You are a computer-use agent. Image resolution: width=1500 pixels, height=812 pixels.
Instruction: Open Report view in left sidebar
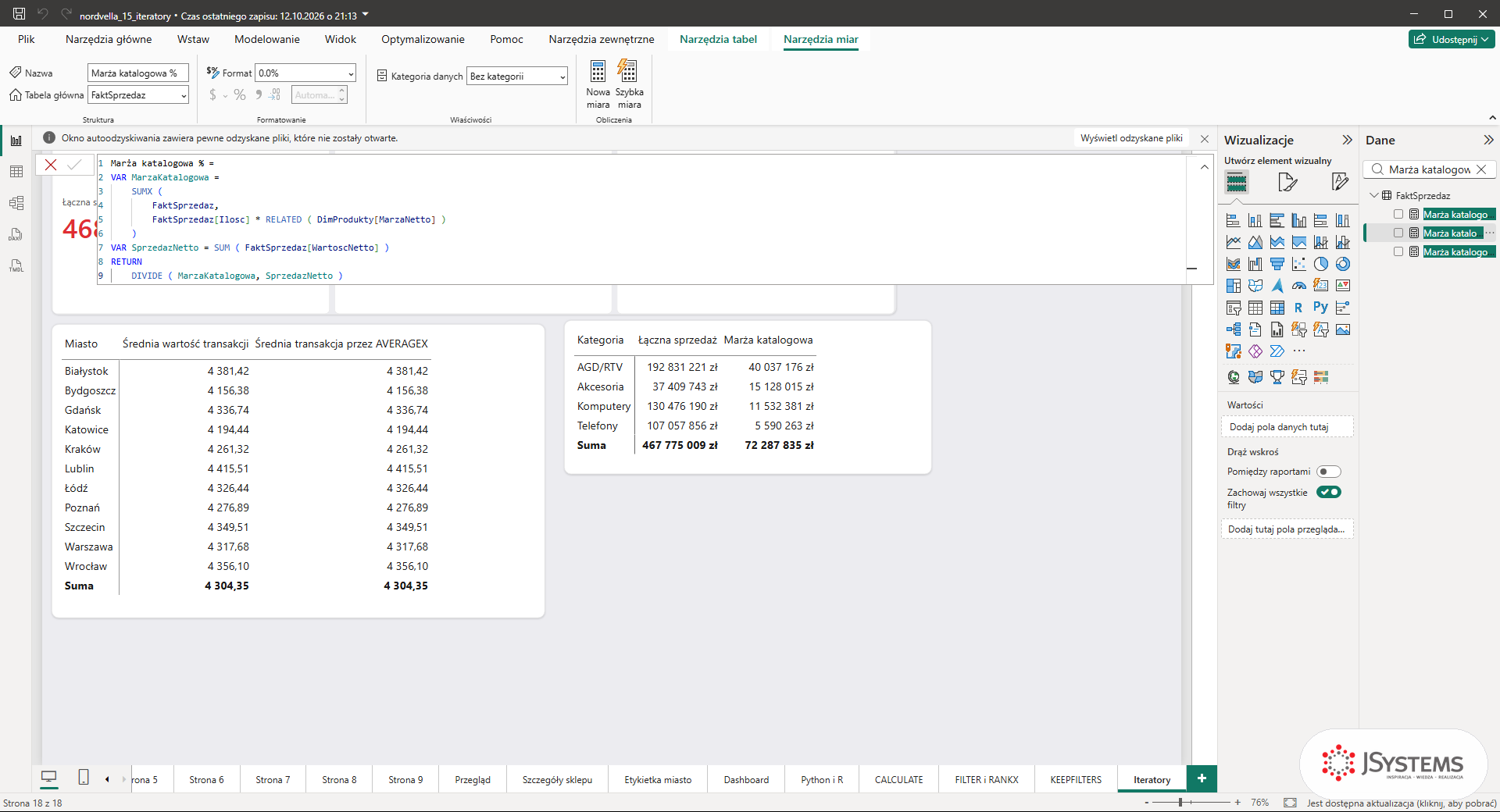(16, 141)
